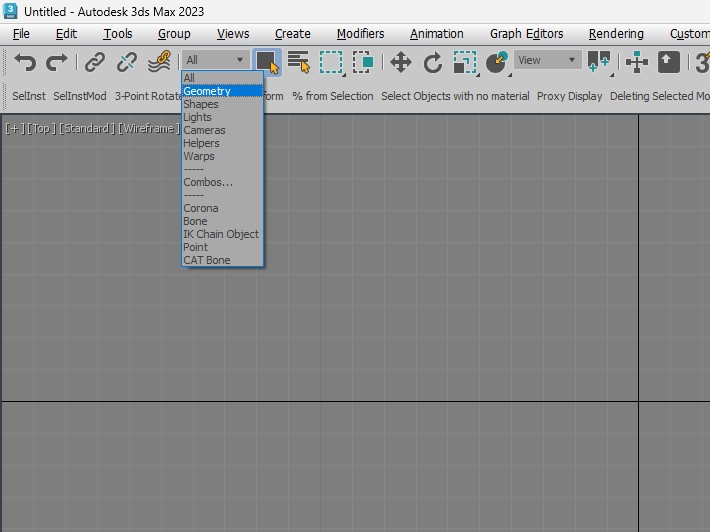Screen dimensions: 710x532
Task: Click Use Pivot Point Center icon
Action: (x=599, y=62)
